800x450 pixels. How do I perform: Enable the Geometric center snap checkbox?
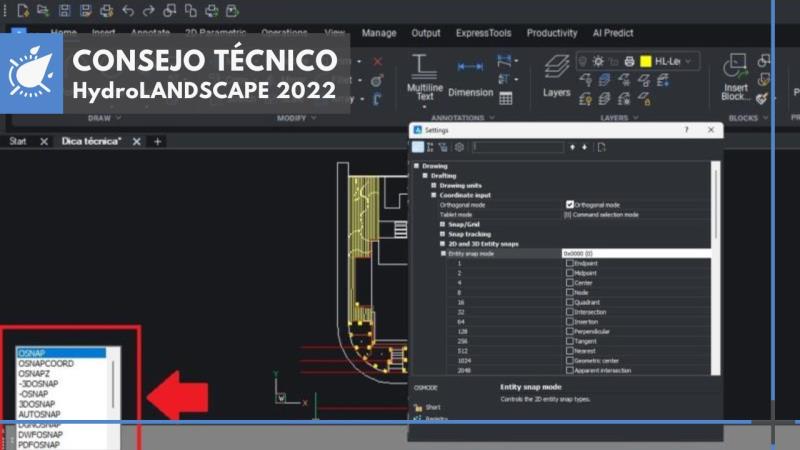tap(570, 360)
